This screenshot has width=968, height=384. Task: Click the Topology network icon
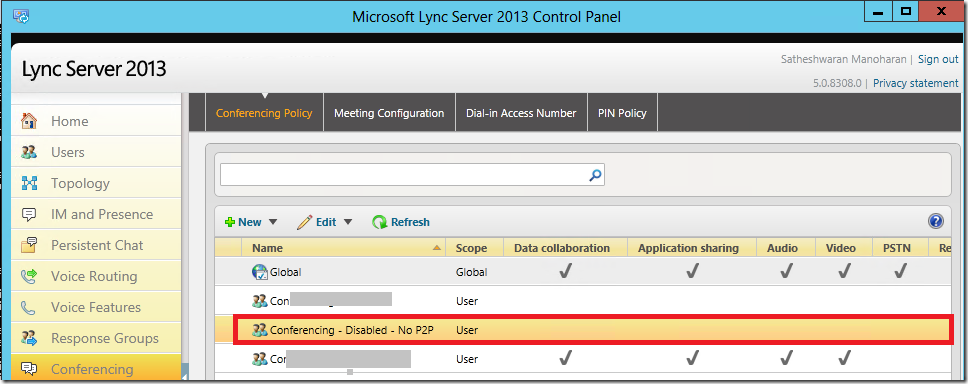click(29, 183)
